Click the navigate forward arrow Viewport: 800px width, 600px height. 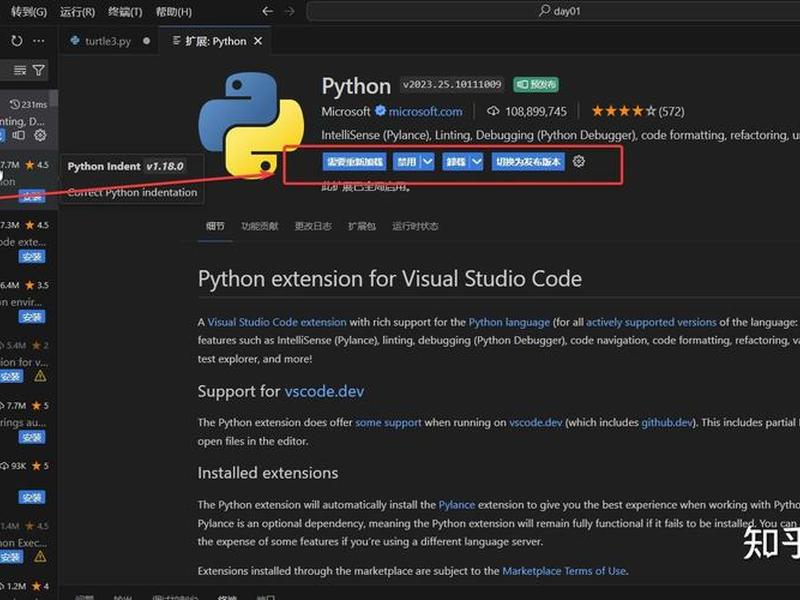point(289,11)
